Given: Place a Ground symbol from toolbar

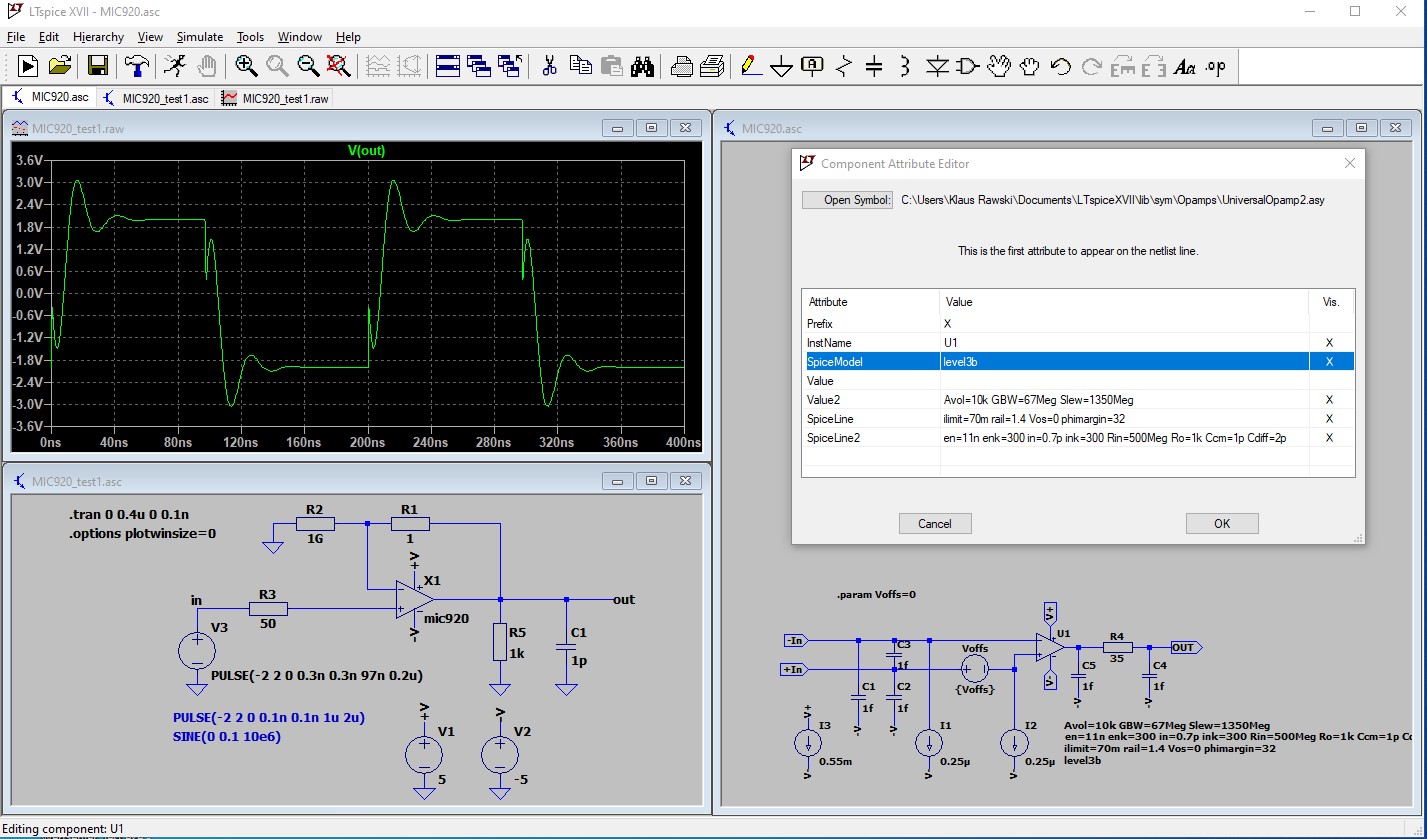Looking at the screenshot, I should tap(781, 67).
